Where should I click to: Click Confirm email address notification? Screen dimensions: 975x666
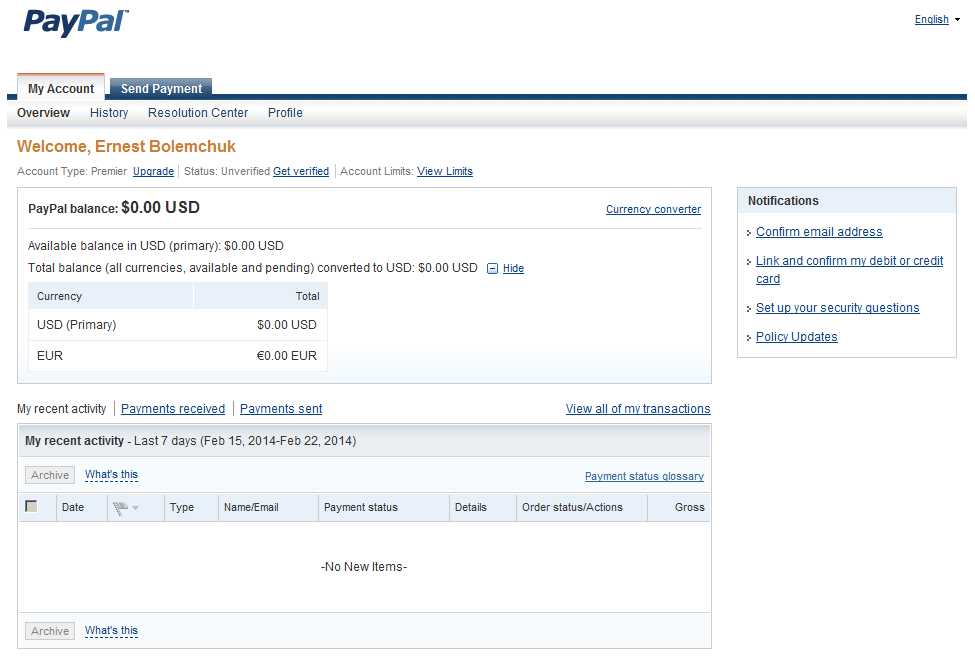pyautogui.click(x=819, y=232)
